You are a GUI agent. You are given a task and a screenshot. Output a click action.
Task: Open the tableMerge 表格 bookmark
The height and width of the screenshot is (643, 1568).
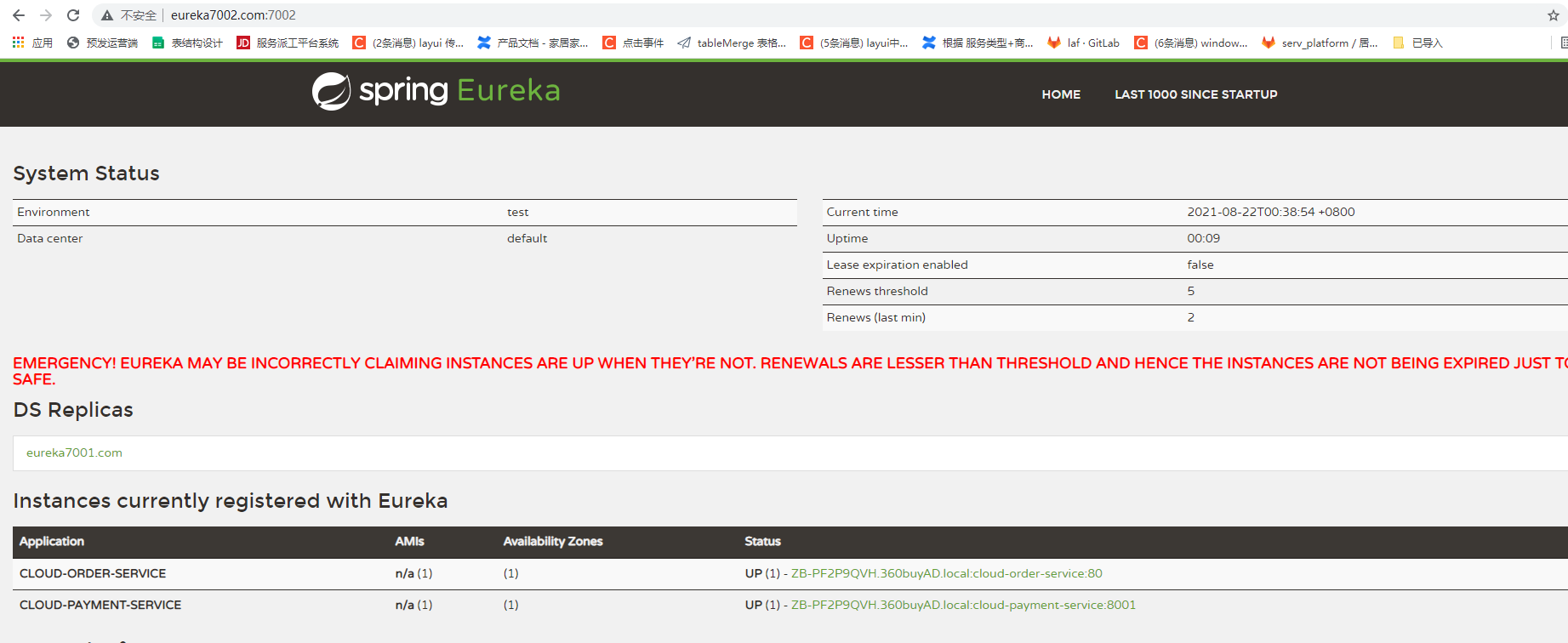tap(732, 43)
